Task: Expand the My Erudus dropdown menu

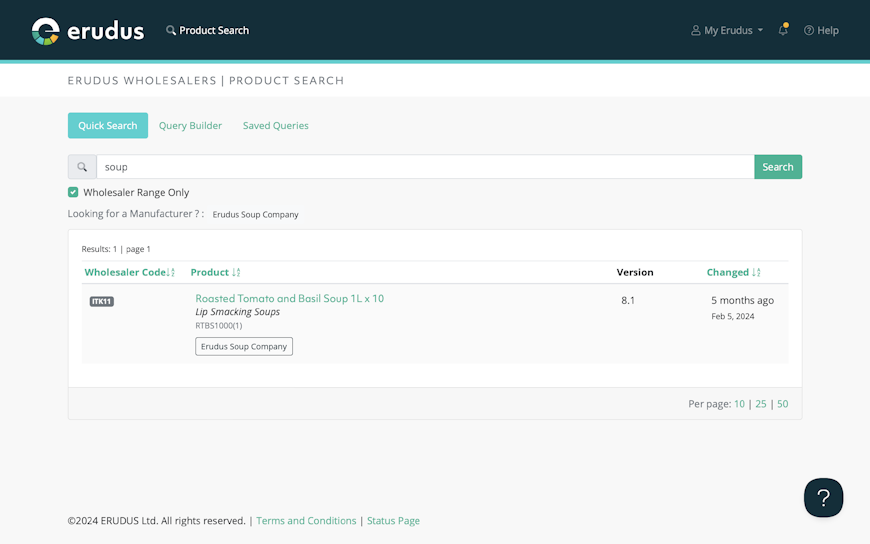Action: 727,31
